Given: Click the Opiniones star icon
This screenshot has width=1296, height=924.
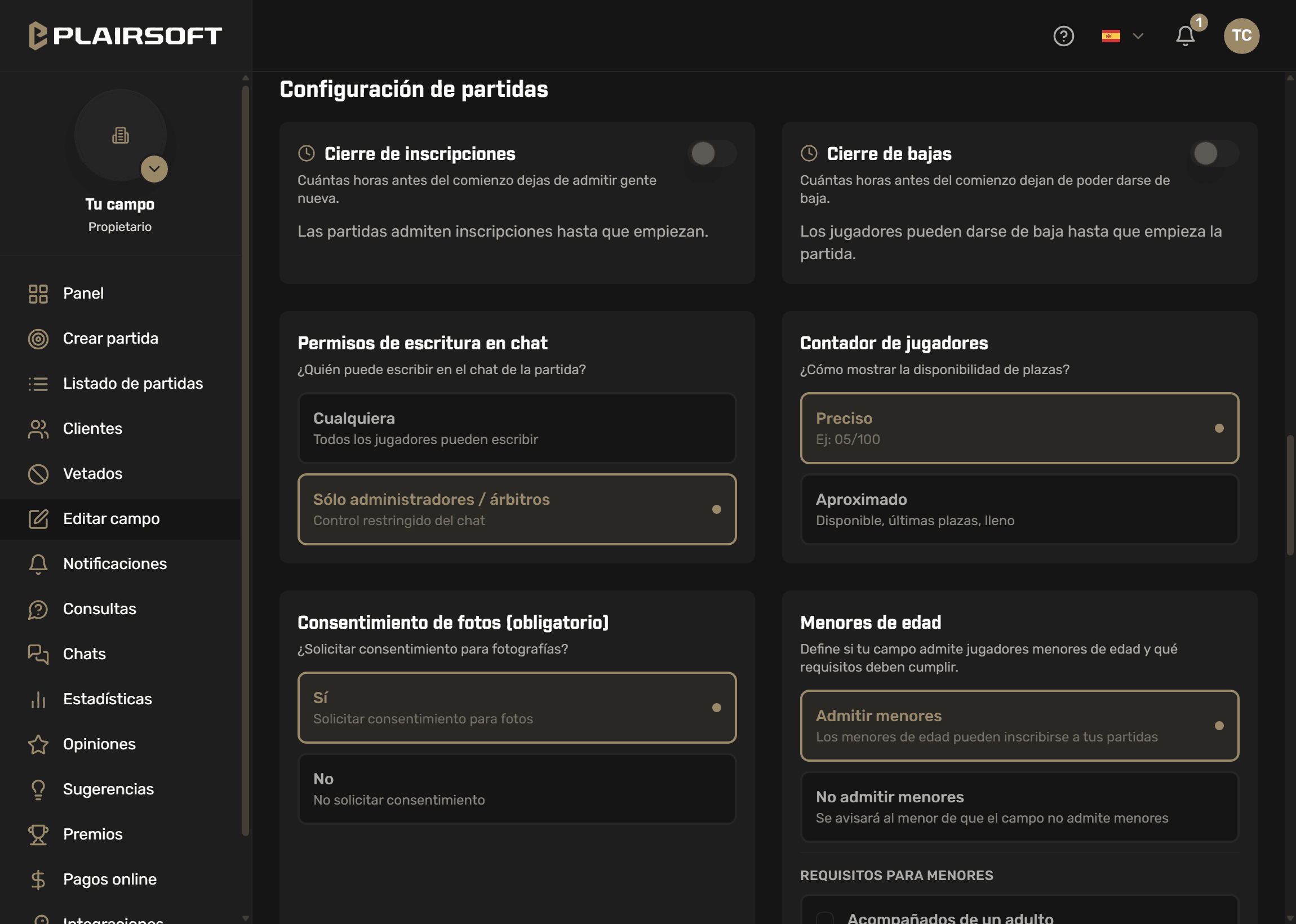Looking at the screenshot, I should (38, 744).
